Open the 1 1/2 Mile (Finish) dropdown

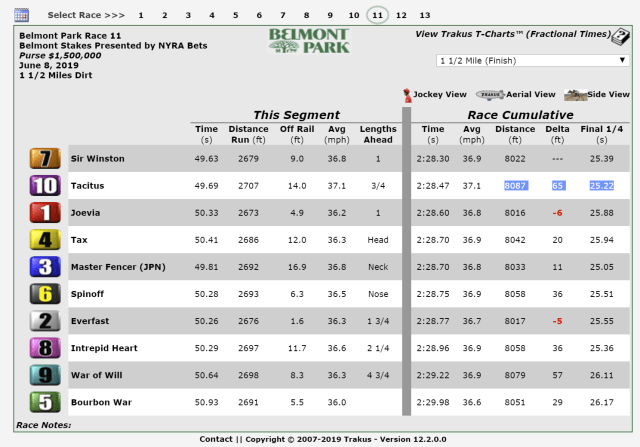533,60
